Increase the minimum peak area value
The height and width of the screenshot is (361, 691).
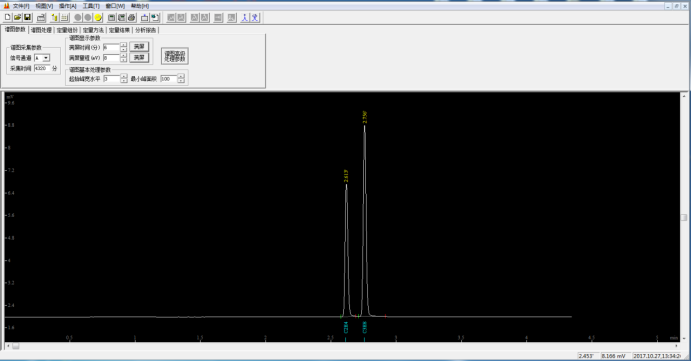click(x=181, y=76)
